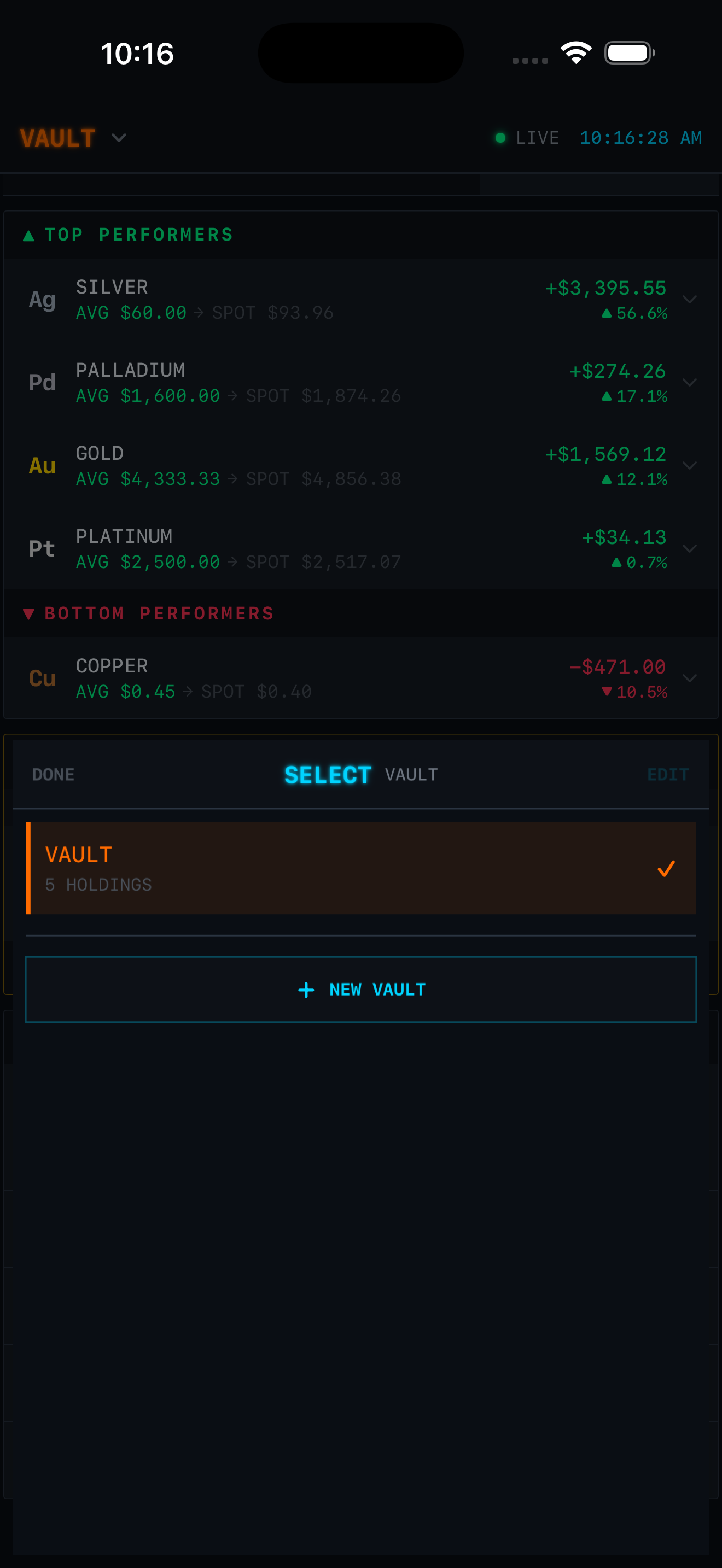Expand the PALLADIUM row details chevron
Viewport: 722px width, 1568px height.
tap(690, 382)
